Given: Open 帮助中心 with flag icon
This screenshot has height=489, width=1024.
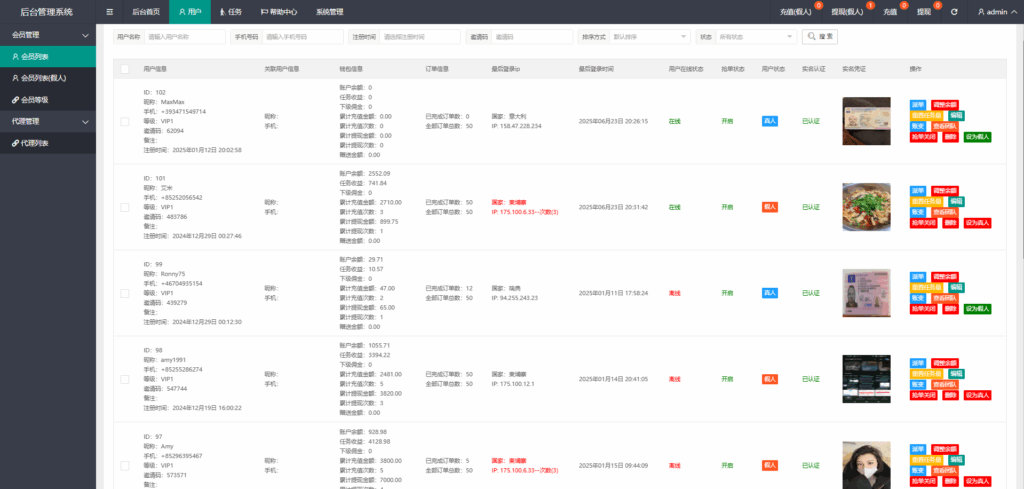Looking at the screenshot, I should click(x=278, y=12).
